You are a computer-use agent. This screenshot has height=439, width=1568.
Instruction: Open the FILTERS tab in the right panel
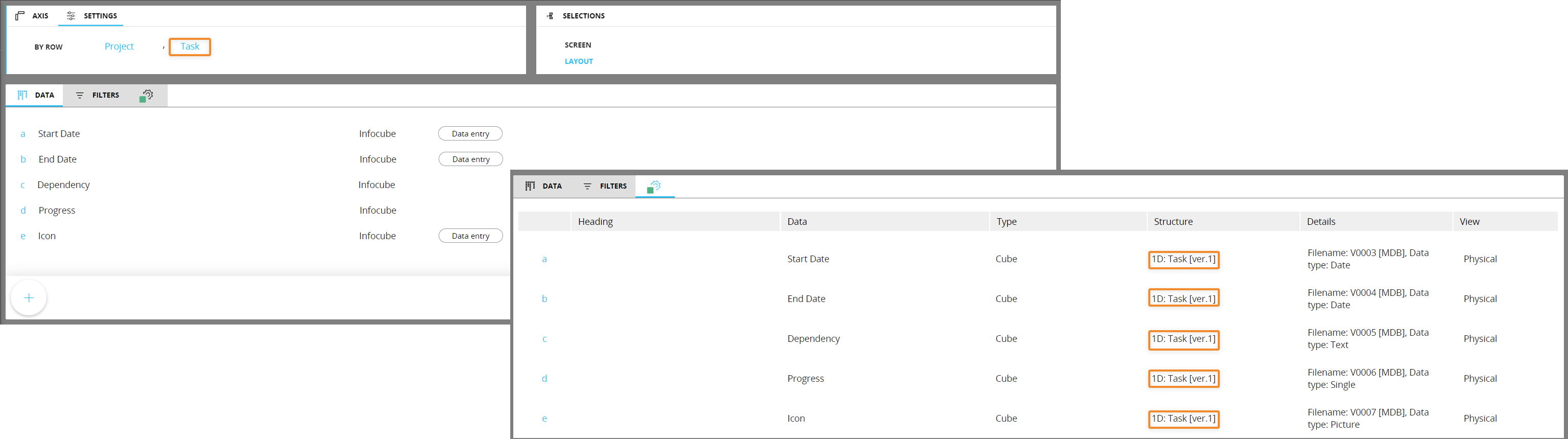click(x=605, y=187)
